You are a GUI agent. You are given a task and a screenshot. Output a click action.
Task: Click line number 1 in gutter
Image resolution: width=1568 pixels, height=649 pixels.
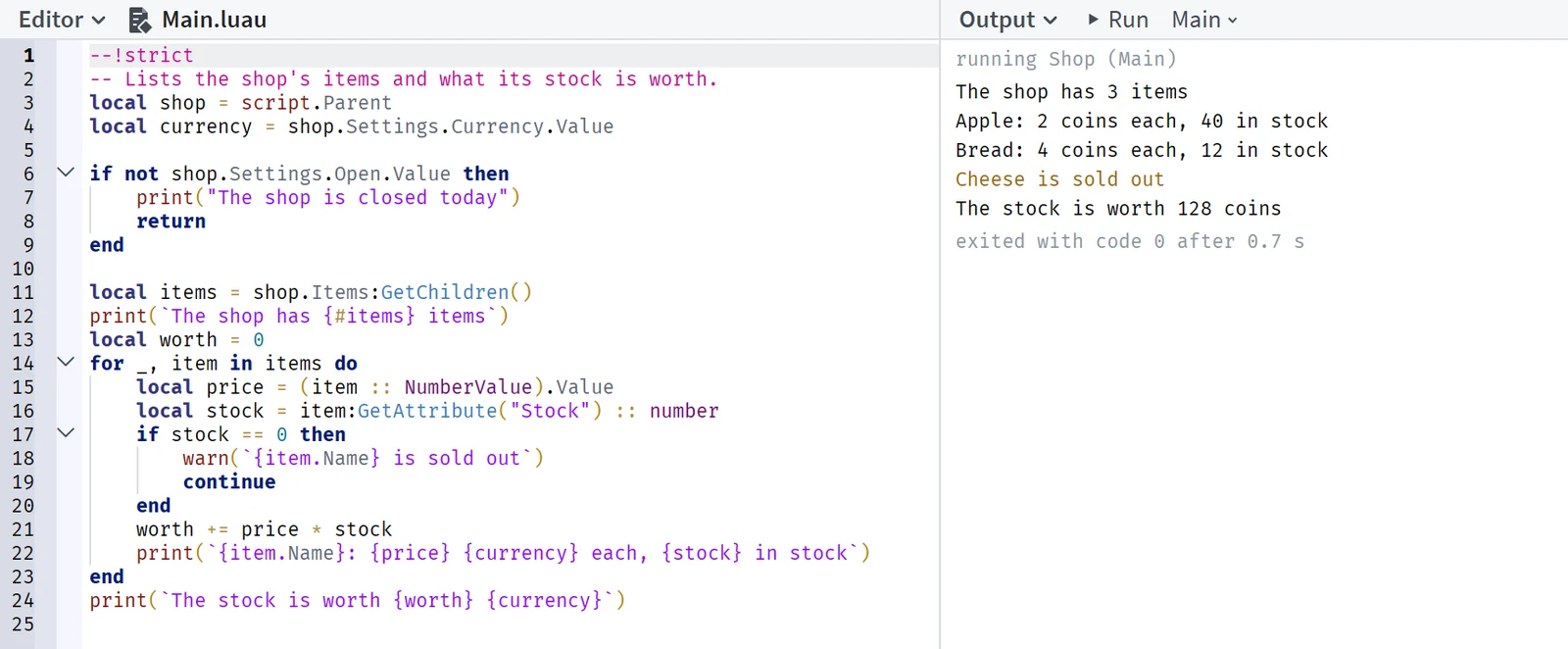coord(28,56)
